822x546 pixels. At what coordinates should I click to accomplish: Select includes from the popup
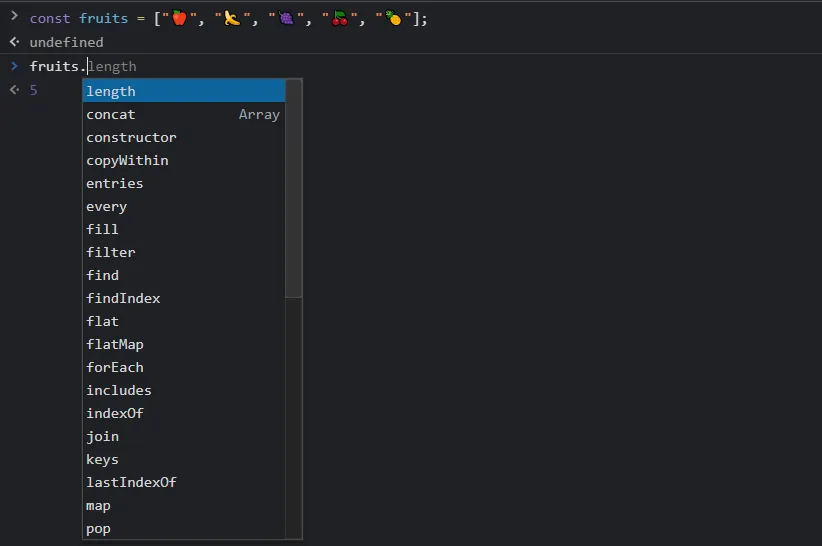coord(183,390)
